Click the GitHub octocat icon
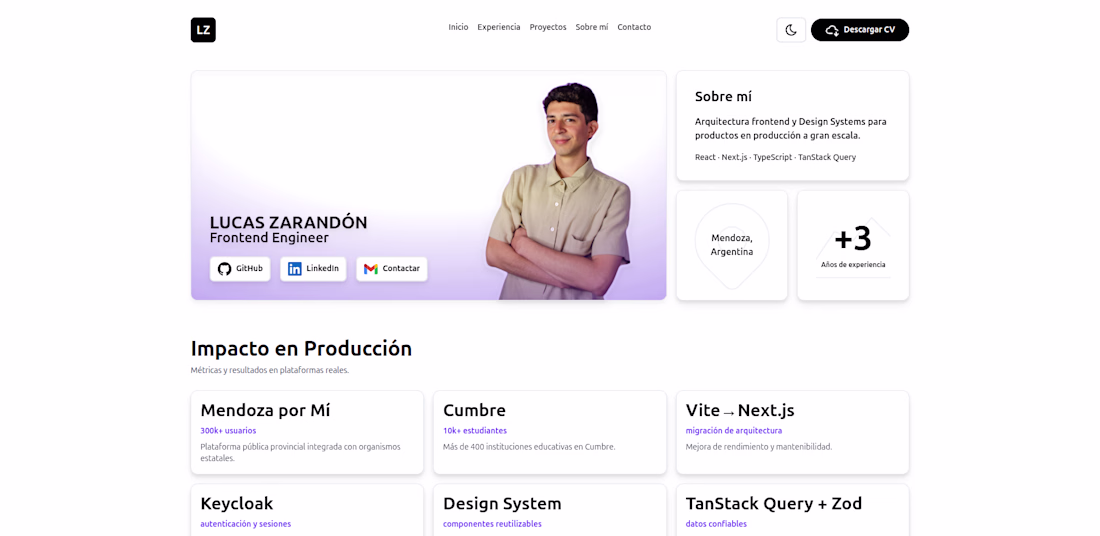The height and width of the screenshot is (536, 1100). [x=224, y=269]
